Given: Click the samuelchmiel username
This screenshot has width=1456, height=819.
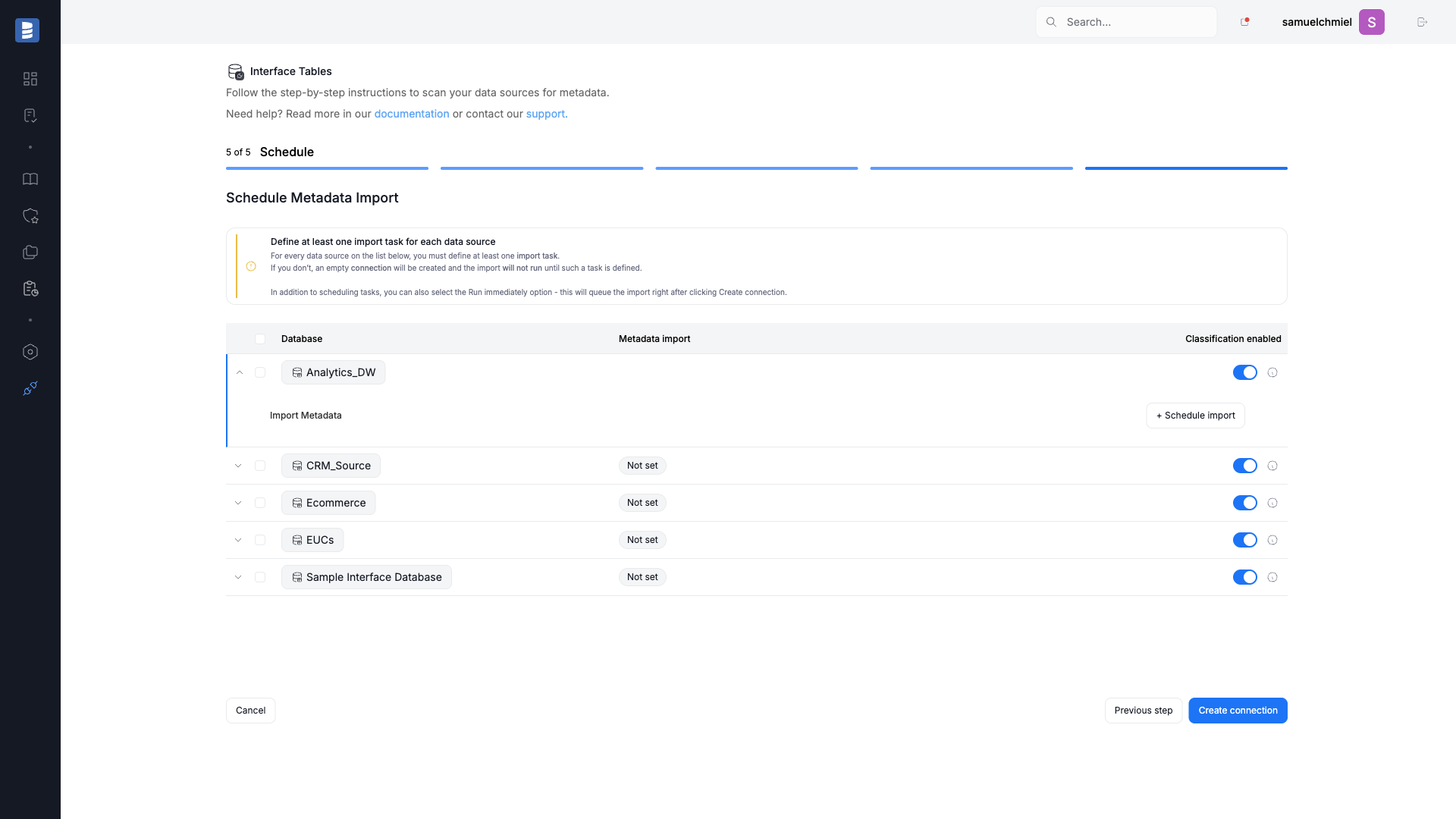Looking at the screenshot, I should [1316, 22].
